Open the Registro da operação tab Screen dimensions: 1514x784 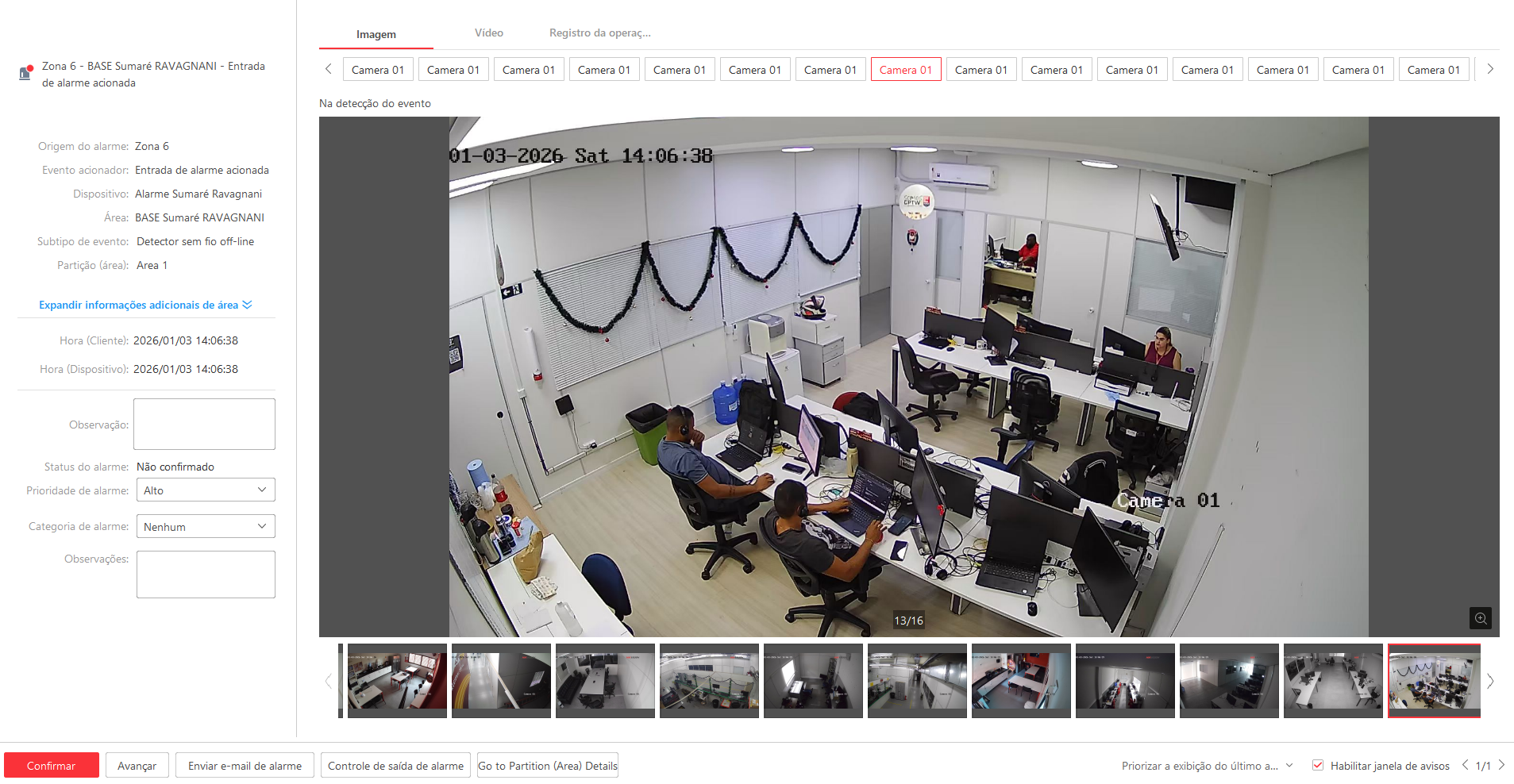[599, 33]
